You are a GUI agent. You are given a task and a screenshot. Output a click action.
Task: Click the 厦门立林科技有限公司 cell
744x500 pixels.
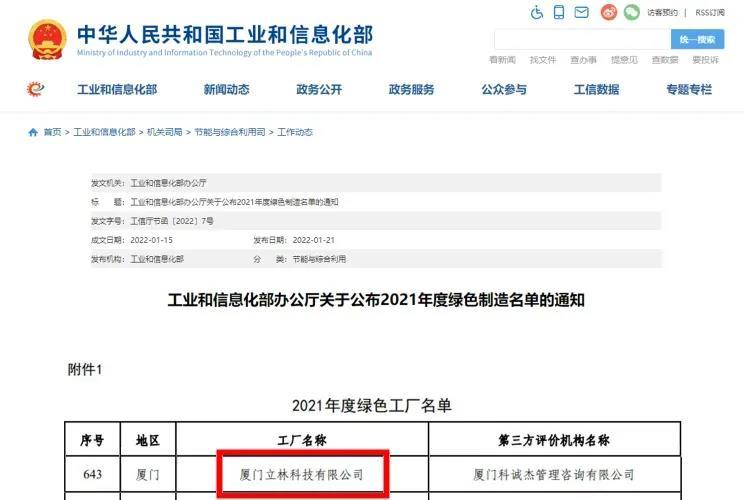click(302, 474)
